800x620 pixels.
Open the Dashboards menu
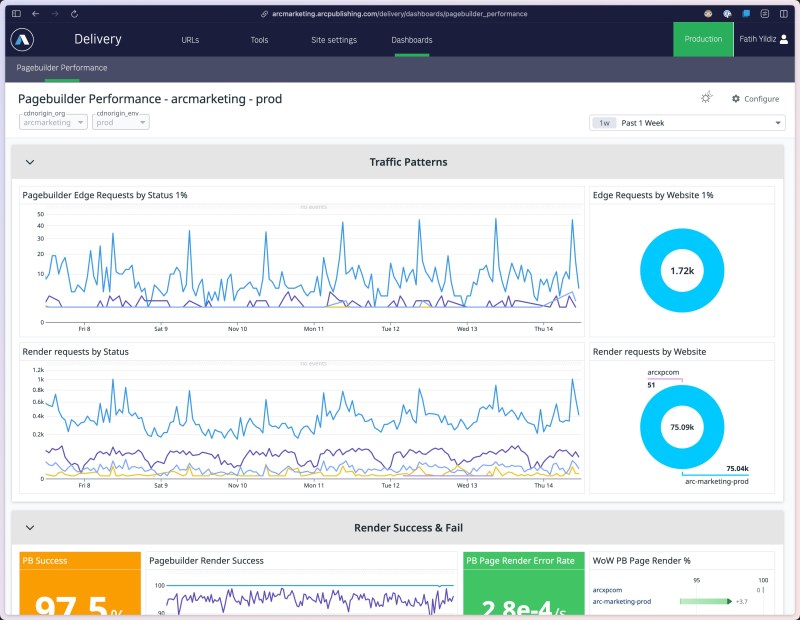pos(412,40)
